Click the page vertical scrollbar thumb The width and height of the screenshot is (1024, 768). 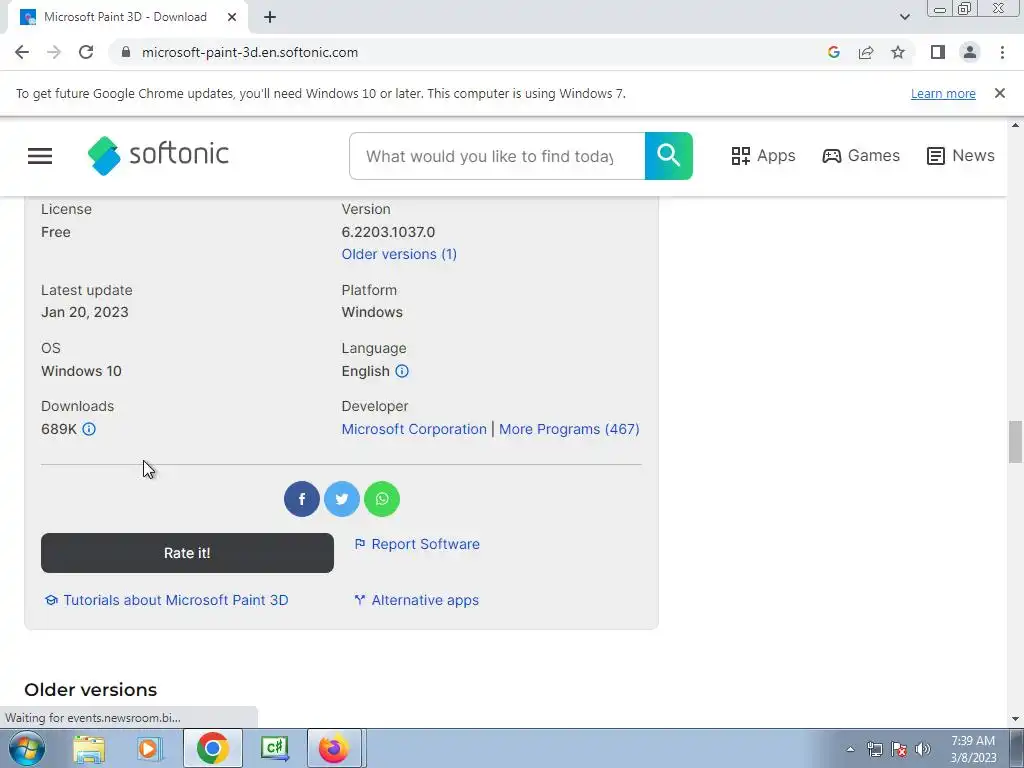(1015, 442)
